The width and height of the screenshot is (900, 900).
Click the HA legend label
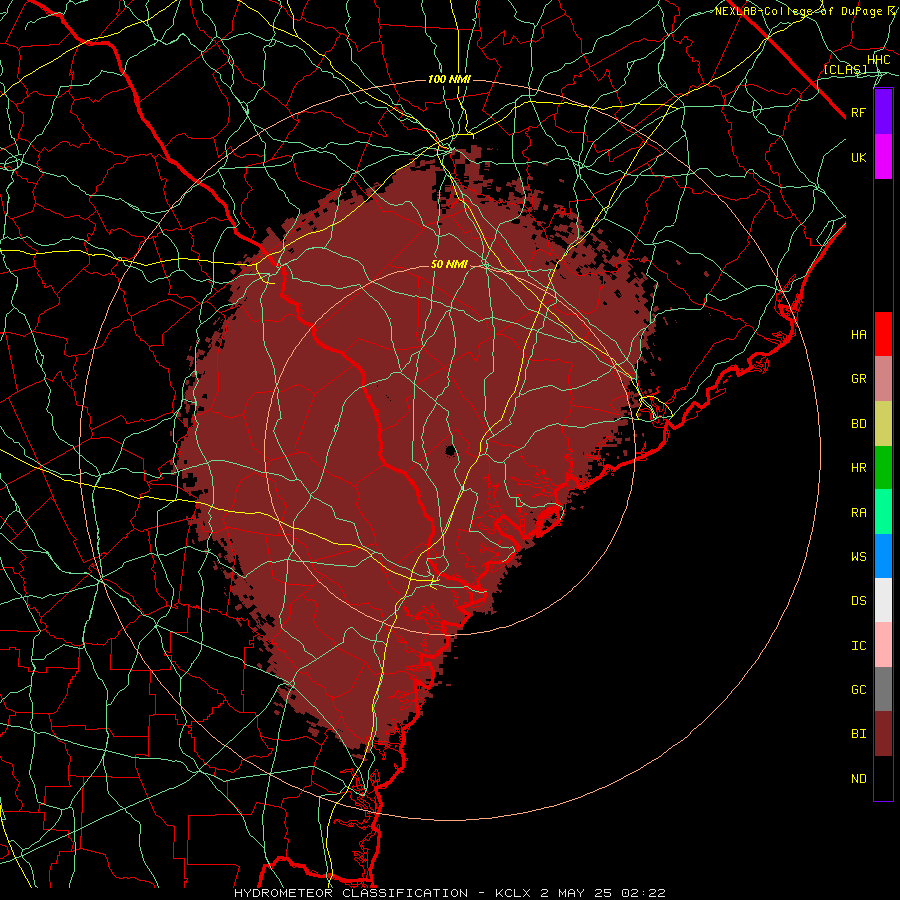[x=858, y=335]
